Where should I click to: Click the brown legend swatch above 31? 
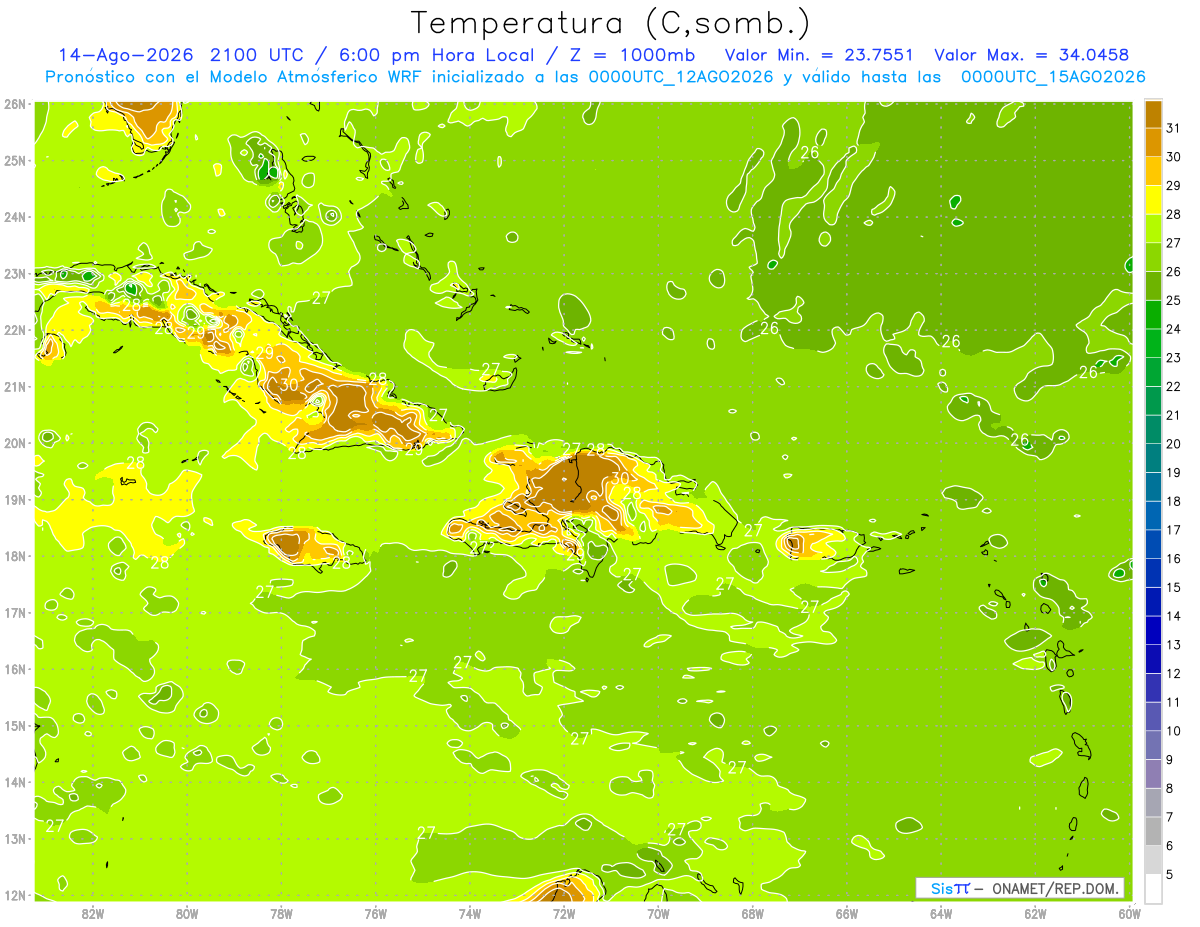1153,114
